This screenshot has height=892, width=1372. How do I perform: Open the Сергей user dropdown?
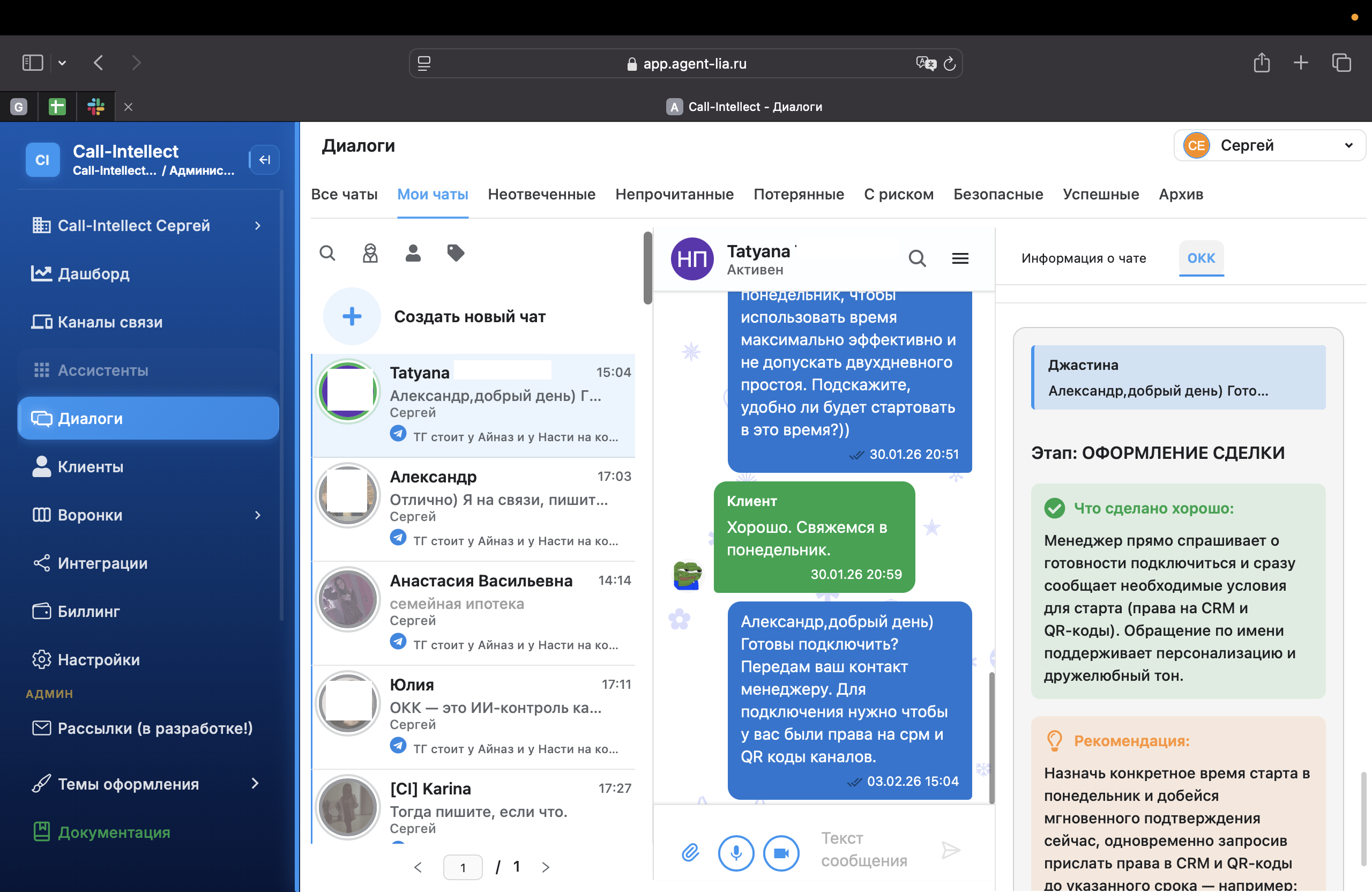[x=1269, y=145]
